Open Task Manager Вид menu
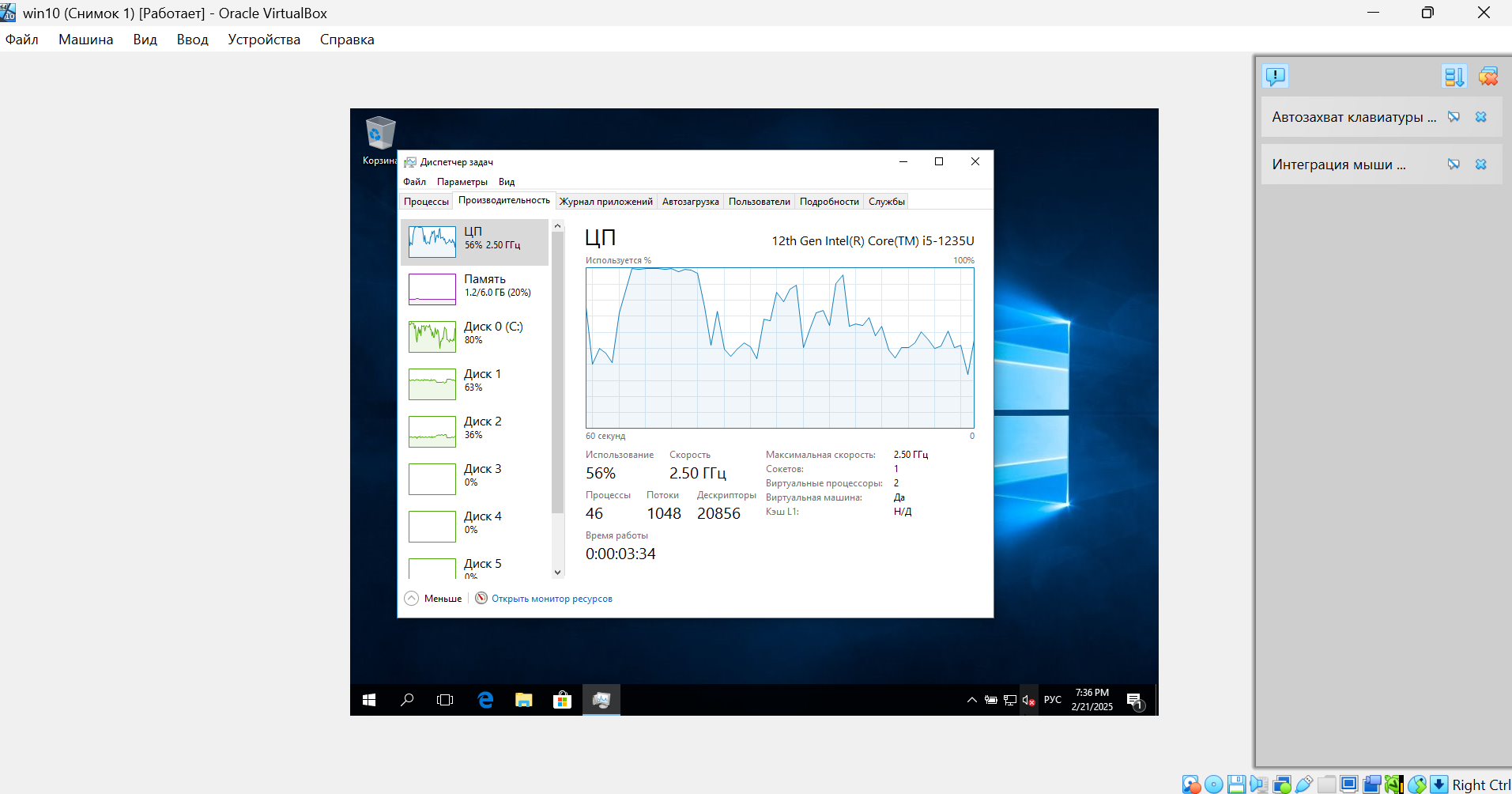 click(x=507, y=182)
